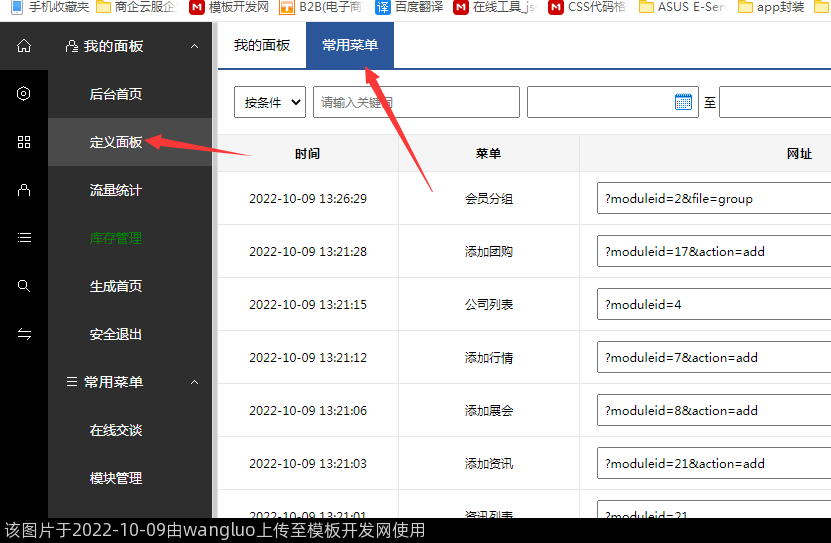Image resolution: width=831 pixels, height=543 pixels.
Task: Open the search magnifier icon in sidebar
Action: click(x=24, y=286)
